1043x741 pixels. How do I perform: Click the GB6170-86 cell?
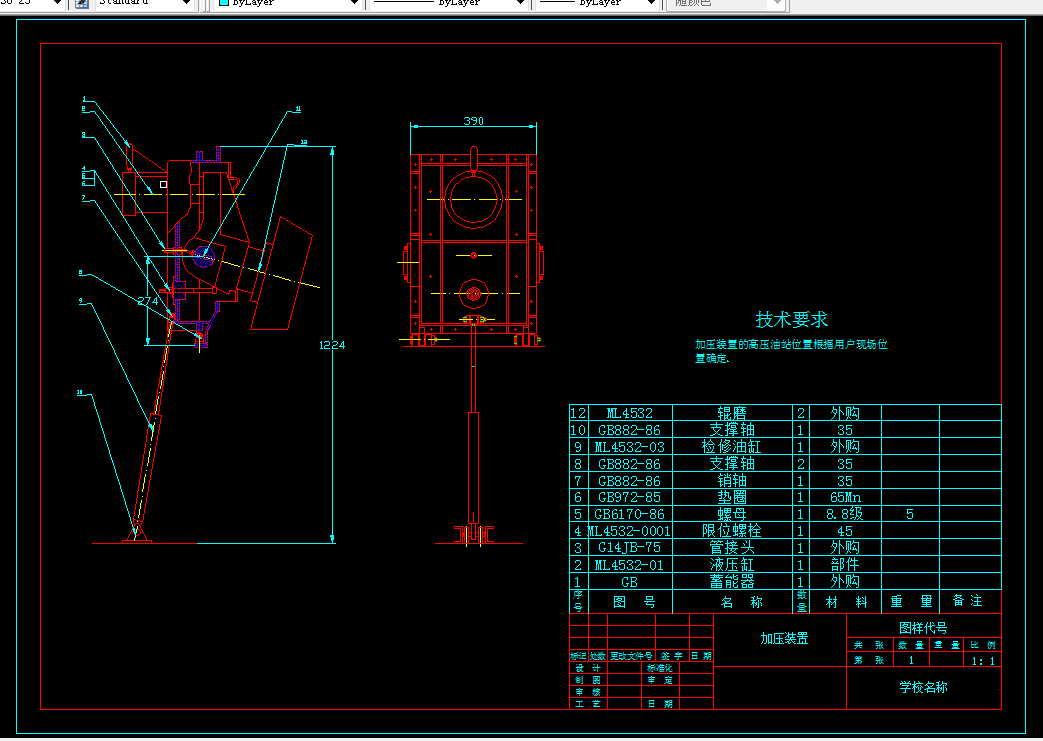tap(629, 514)
